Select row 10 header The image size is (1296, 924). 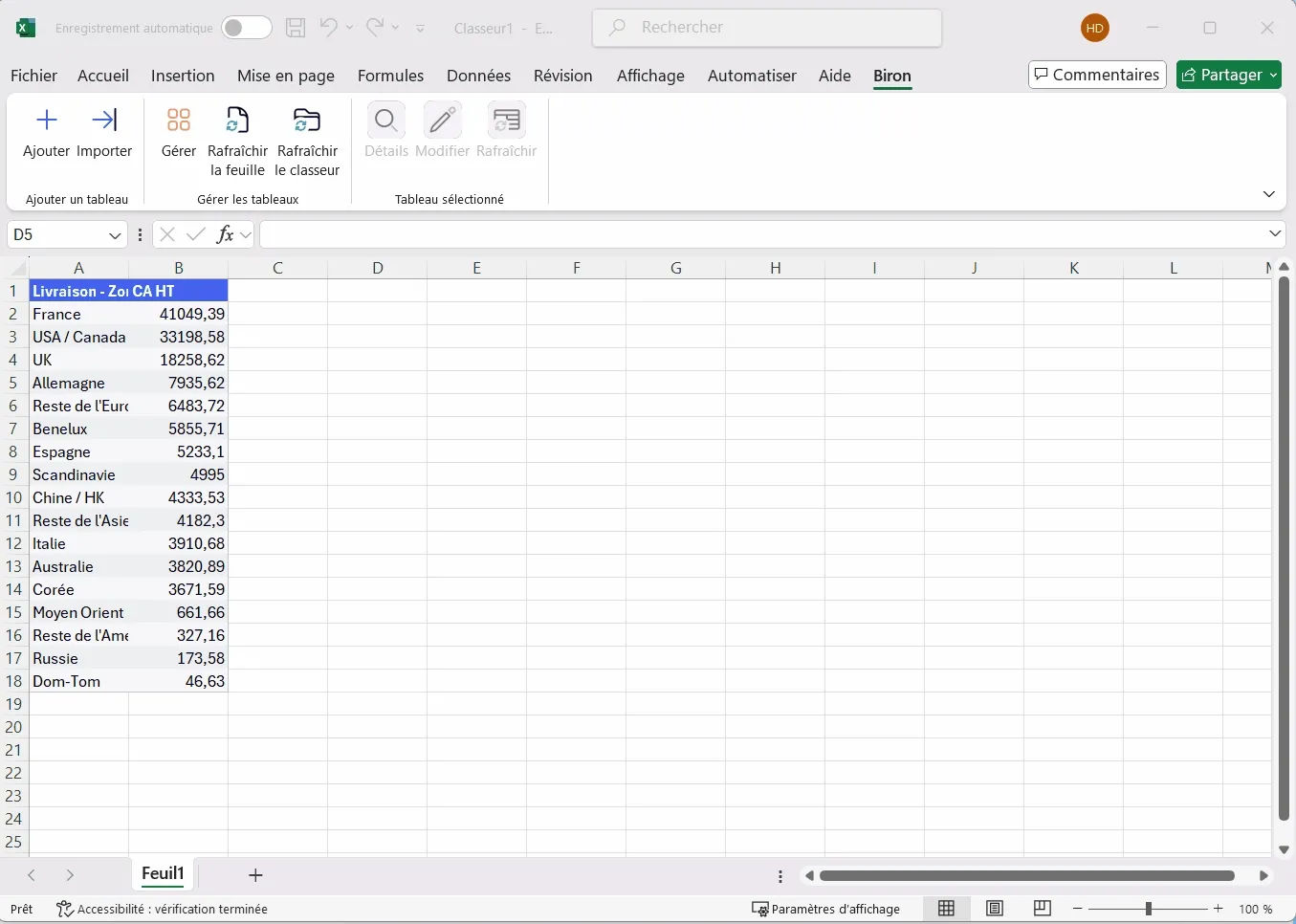coord(14,497)
